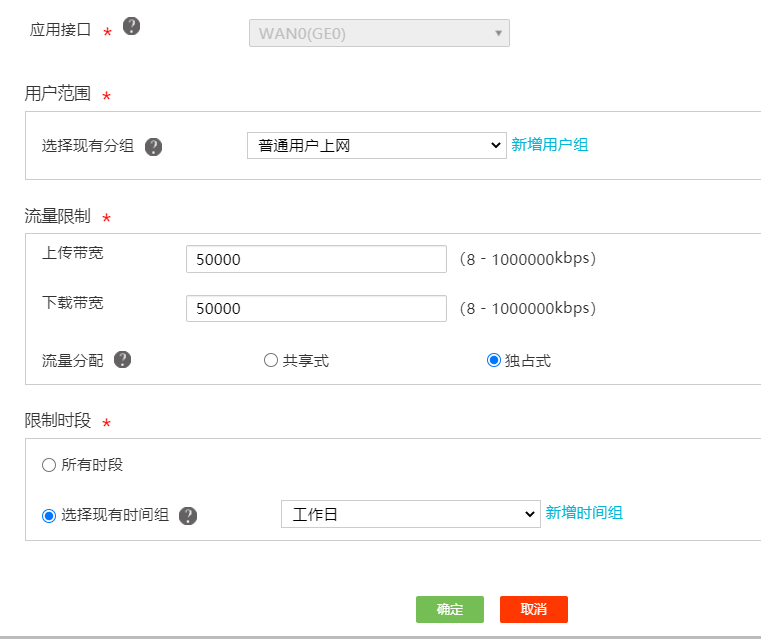Show help tooltip for 流量分配
Screen dimensions: 761x639
click(122, 360)
